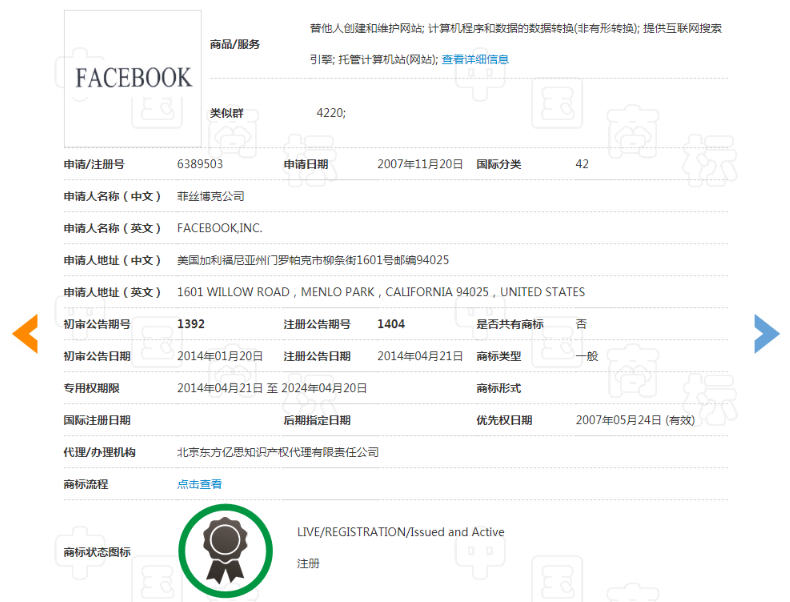Click the blue next arrow icon
Viewport: 790px width, 602px height.
[767, 333]
